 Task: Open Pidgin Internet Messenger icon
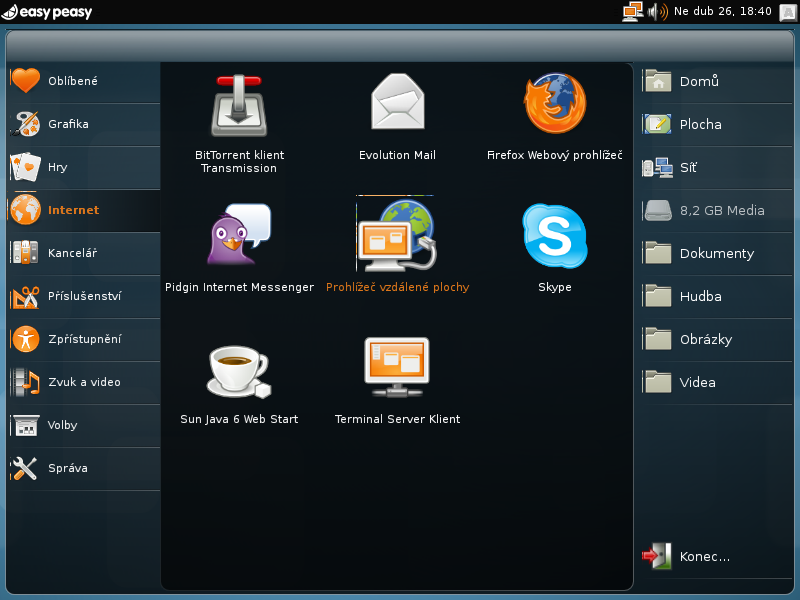[239, 234]
